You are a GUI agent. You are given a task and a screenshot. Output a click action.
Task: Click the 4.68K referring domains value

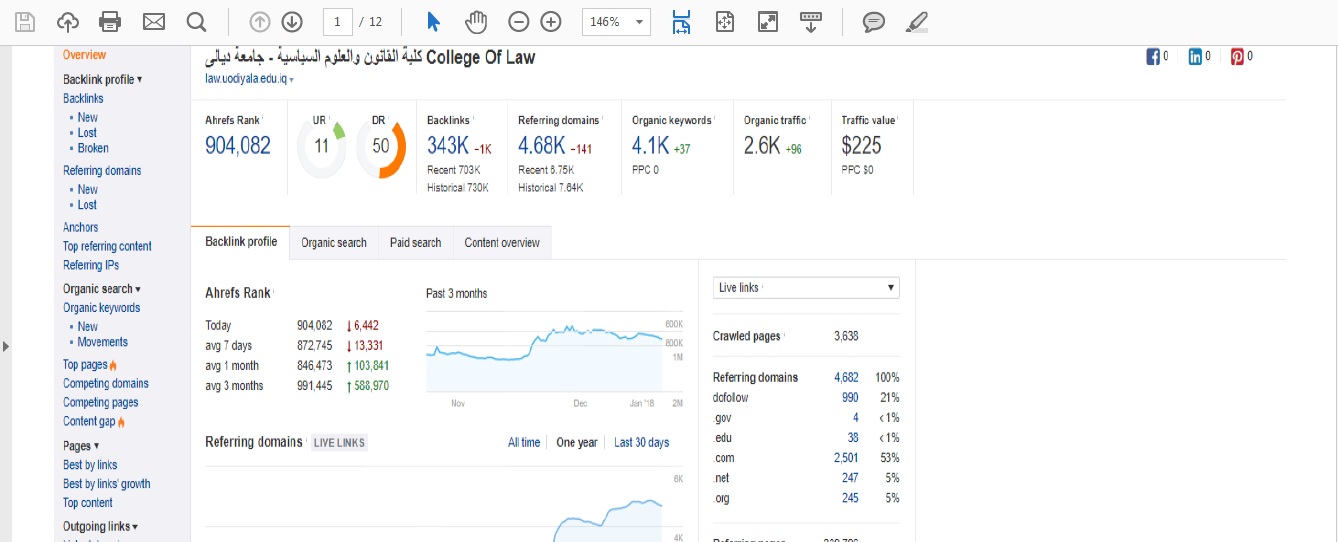(x=541, y=146)
